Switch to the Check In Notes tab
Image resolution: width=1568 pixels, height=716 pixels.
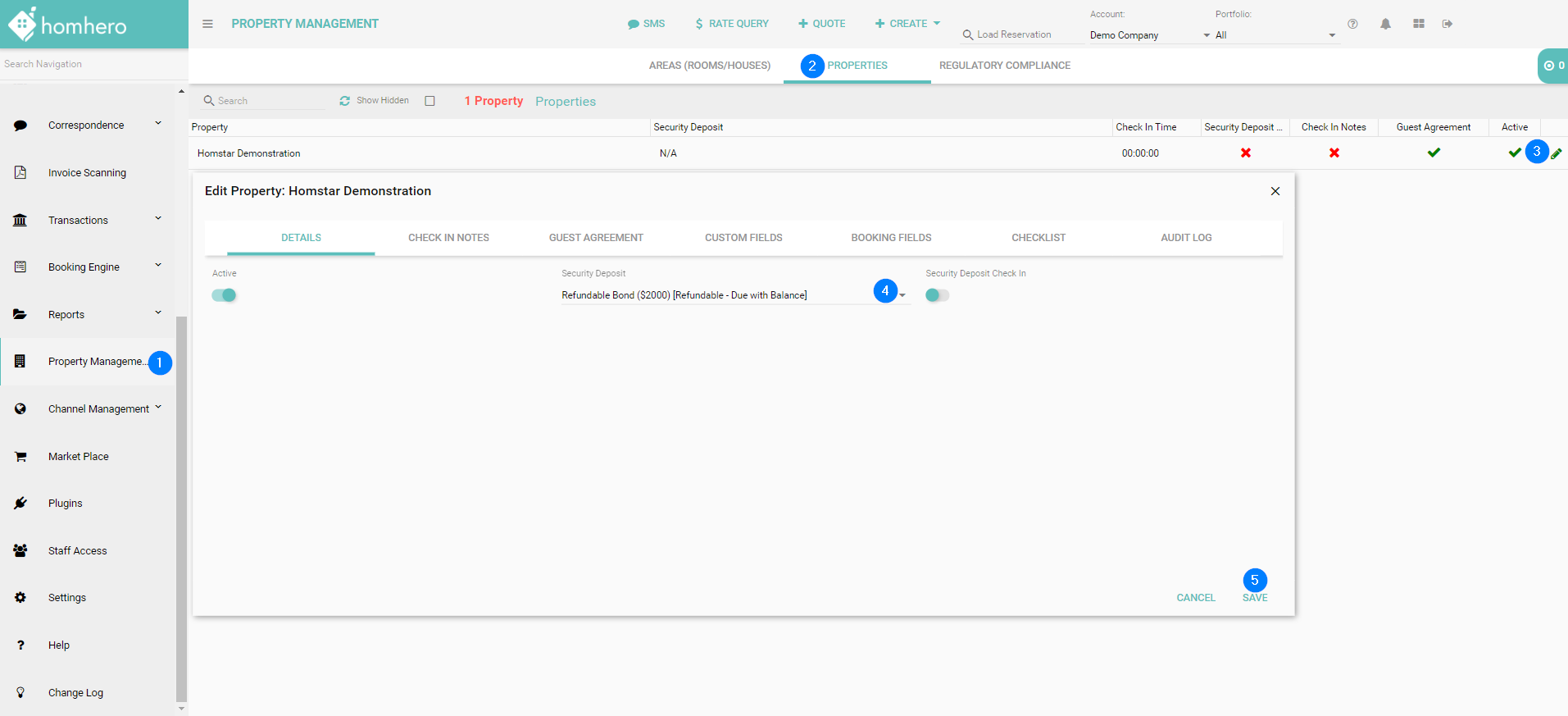(448, 238)
